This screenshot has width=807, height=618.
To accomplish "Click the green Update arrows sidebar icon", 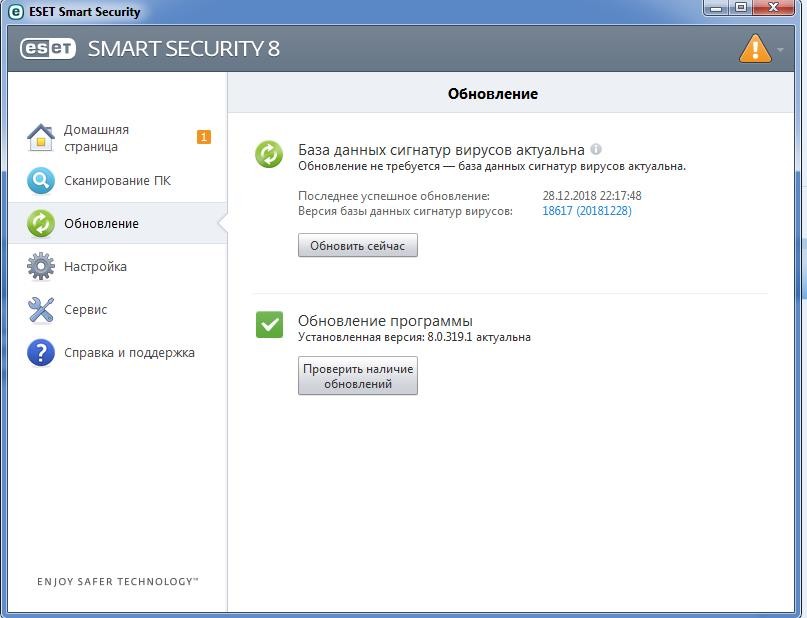I will tap(40, 223).
